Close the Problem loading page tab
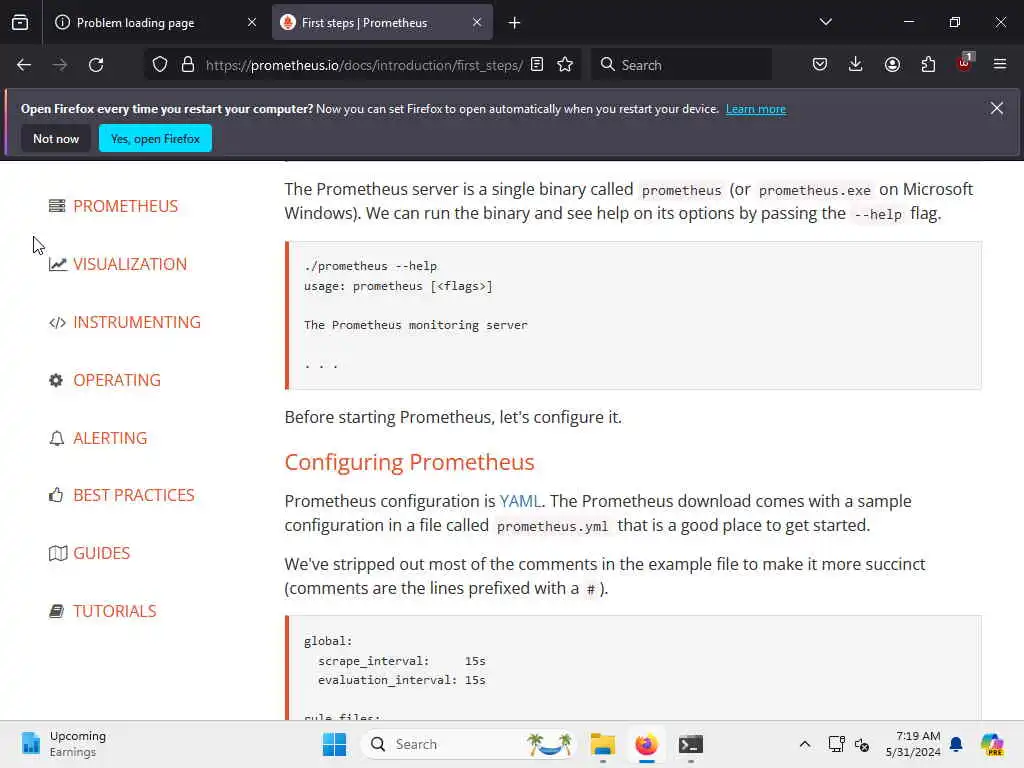1024x768 pixels. pyautogui.click(x=252, y=23)
